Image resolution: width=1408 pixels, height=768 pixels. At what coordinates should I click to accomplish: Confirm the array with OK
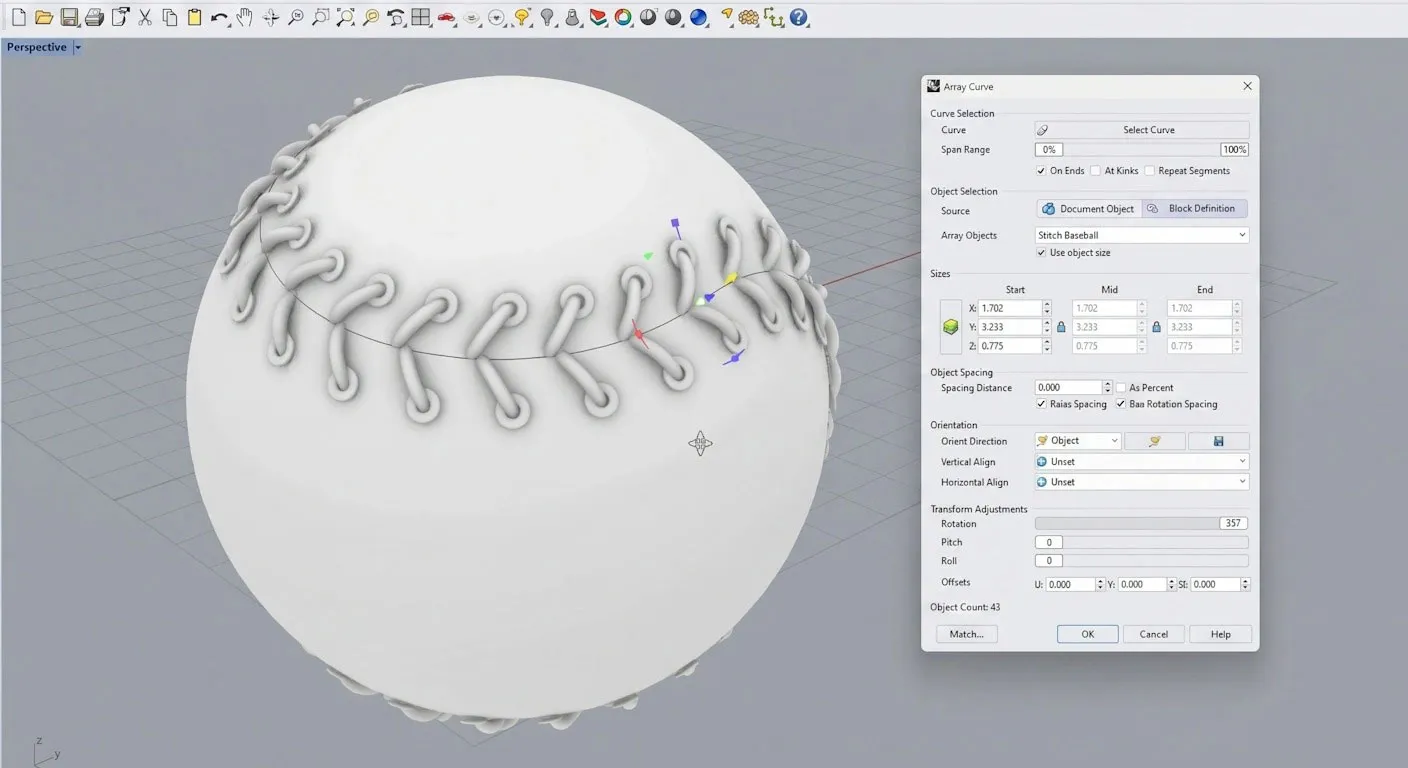[x=1087, y=633]
